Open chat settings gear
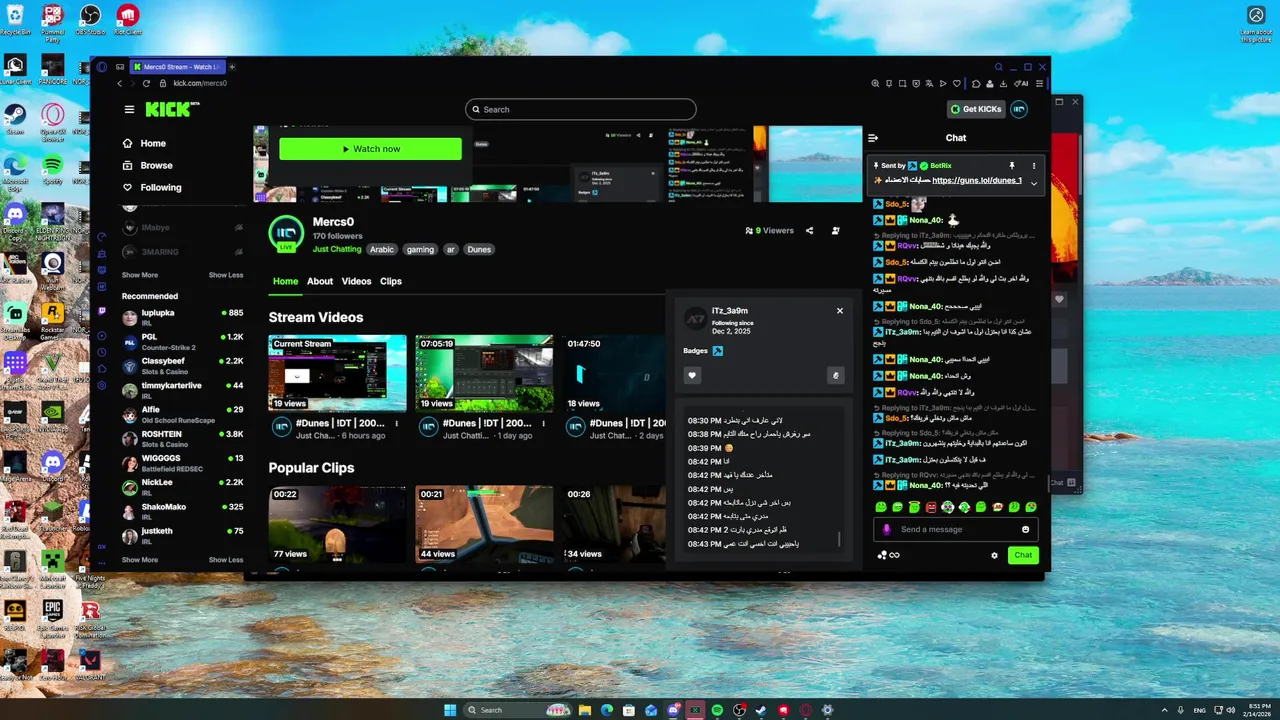1280x720 pixels. coord(994,555)
